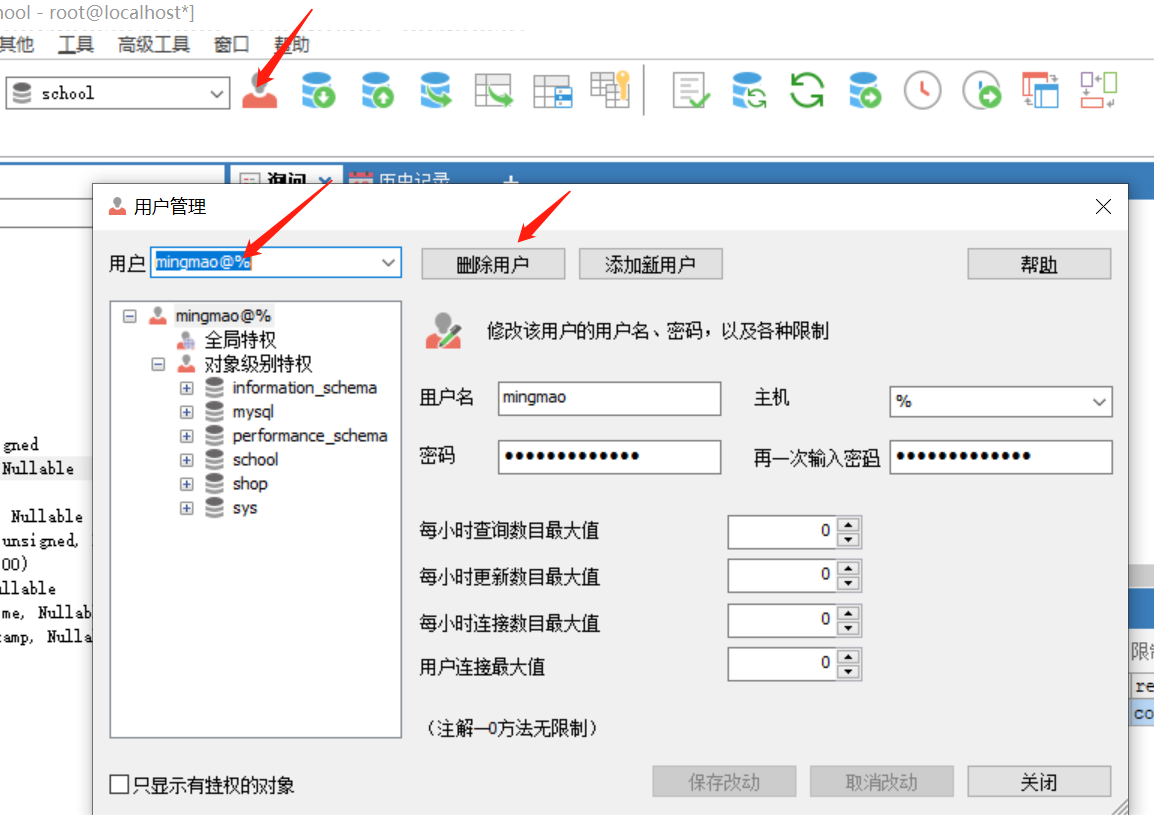Close the 用户管理 dialog with X

click(x=1103, y=207)
